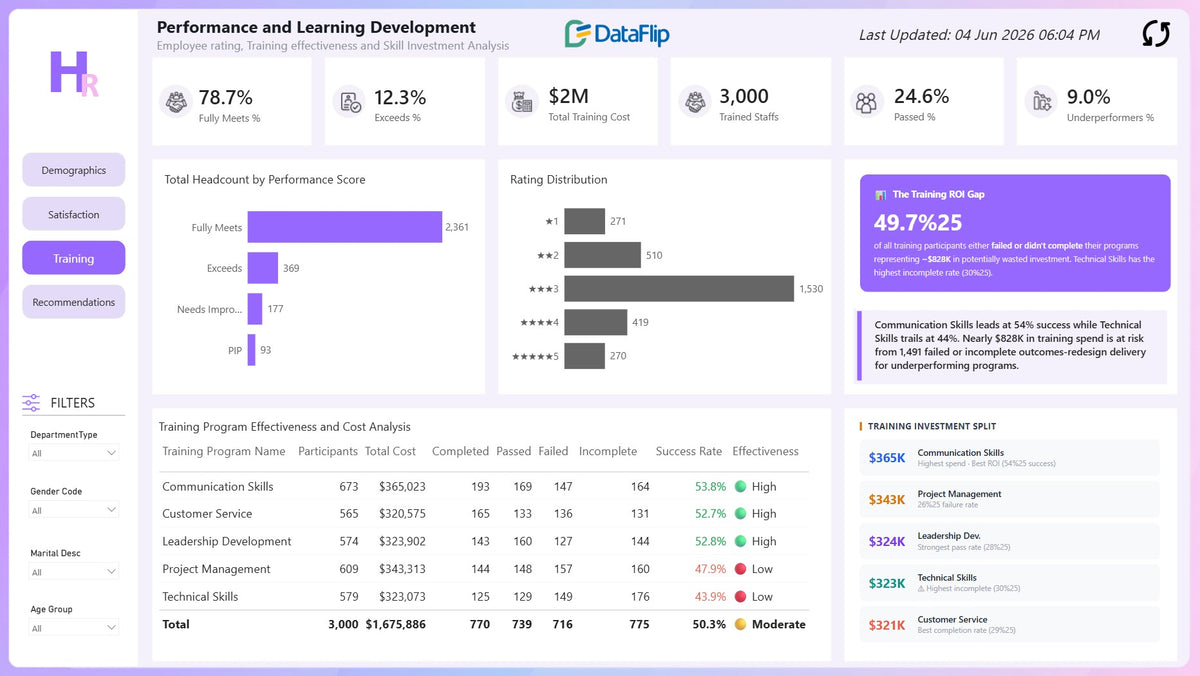
Task: Click the refresh arrows icon
Action: pyautogui.click(x=1156, y=34)
